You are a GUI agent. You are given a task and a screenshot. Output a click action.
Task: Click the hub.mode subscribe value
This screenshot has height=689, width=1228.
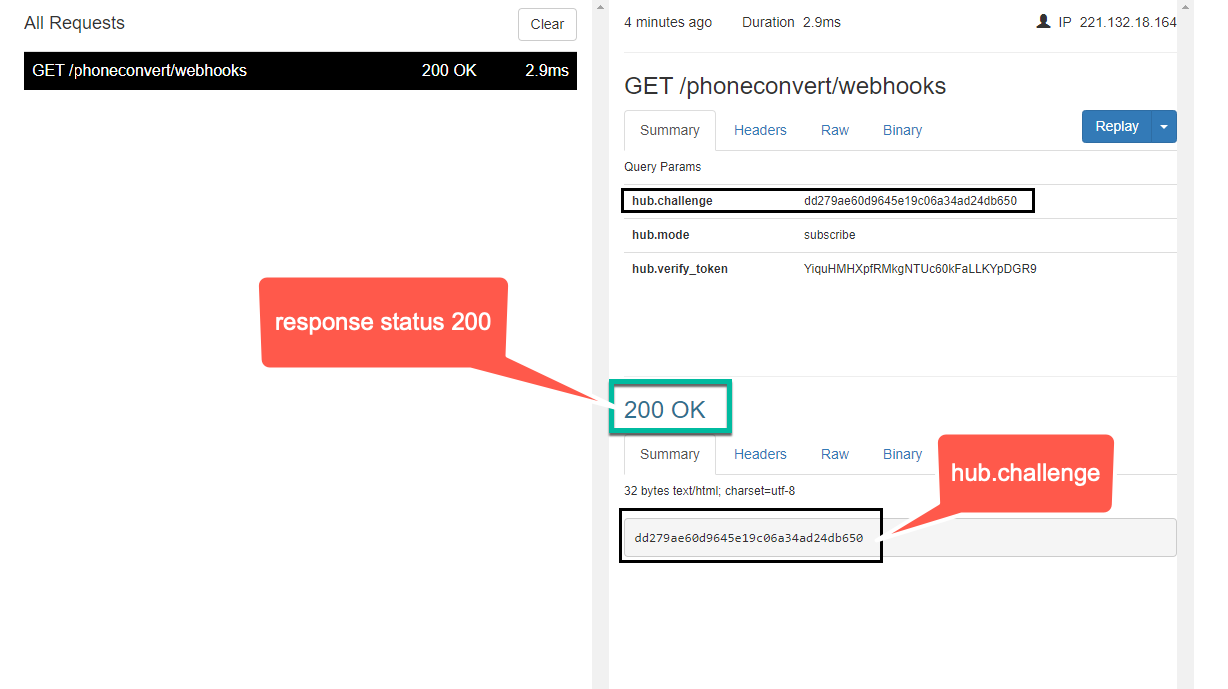[827, 234]
